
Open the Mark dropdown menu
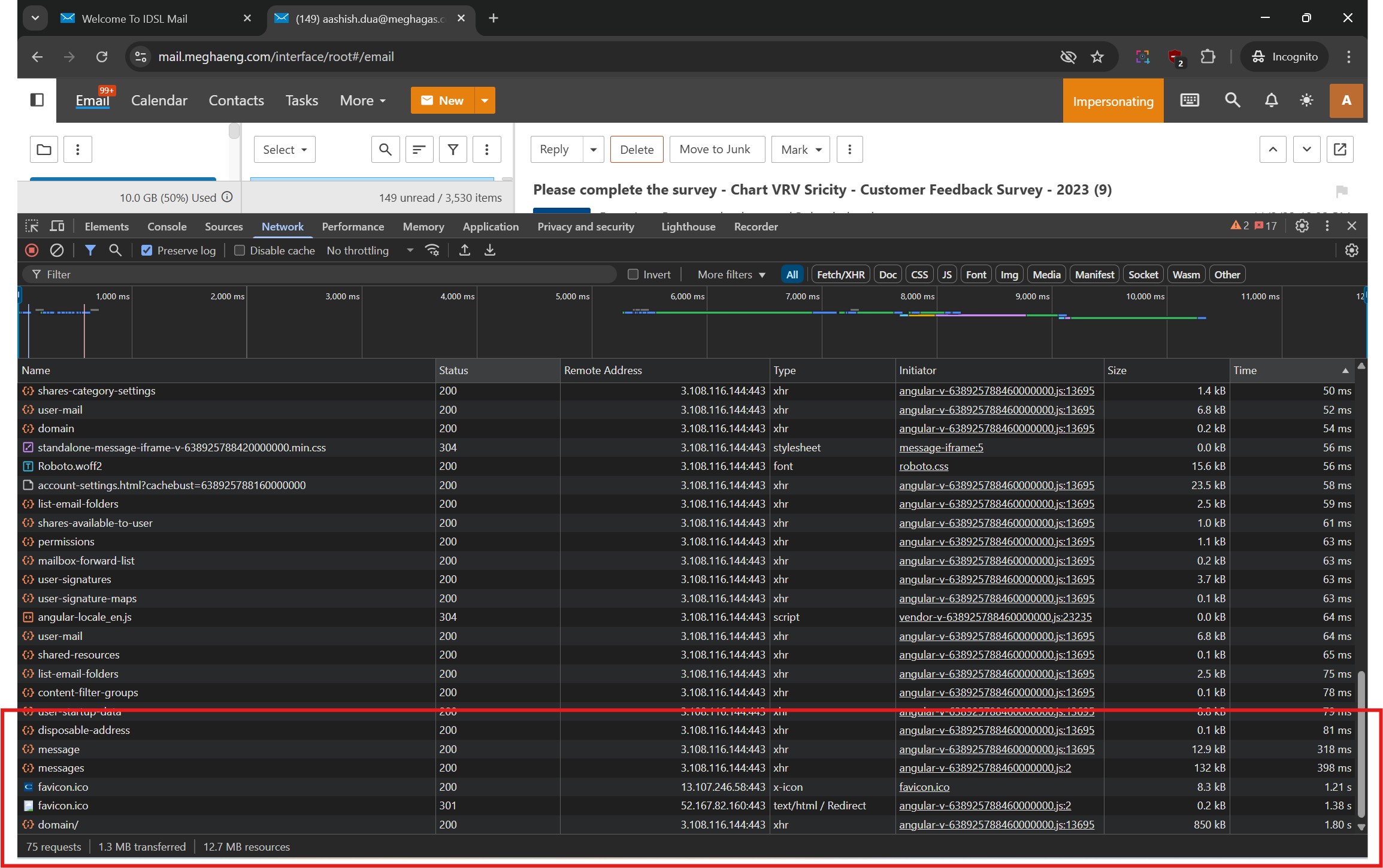coord(801,149)
